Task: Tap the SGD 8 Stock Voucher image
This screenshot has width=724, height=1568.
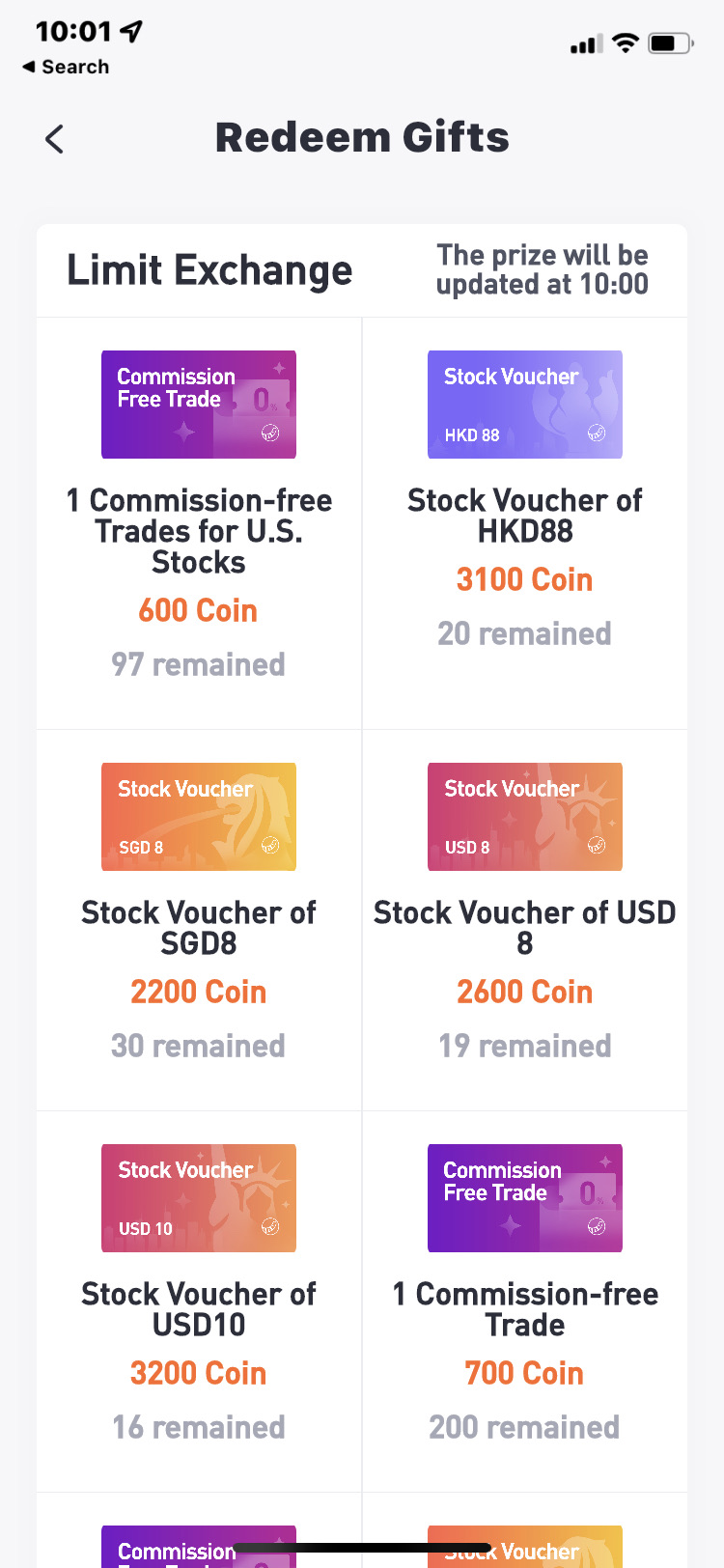Action: (x=199, y=817)
